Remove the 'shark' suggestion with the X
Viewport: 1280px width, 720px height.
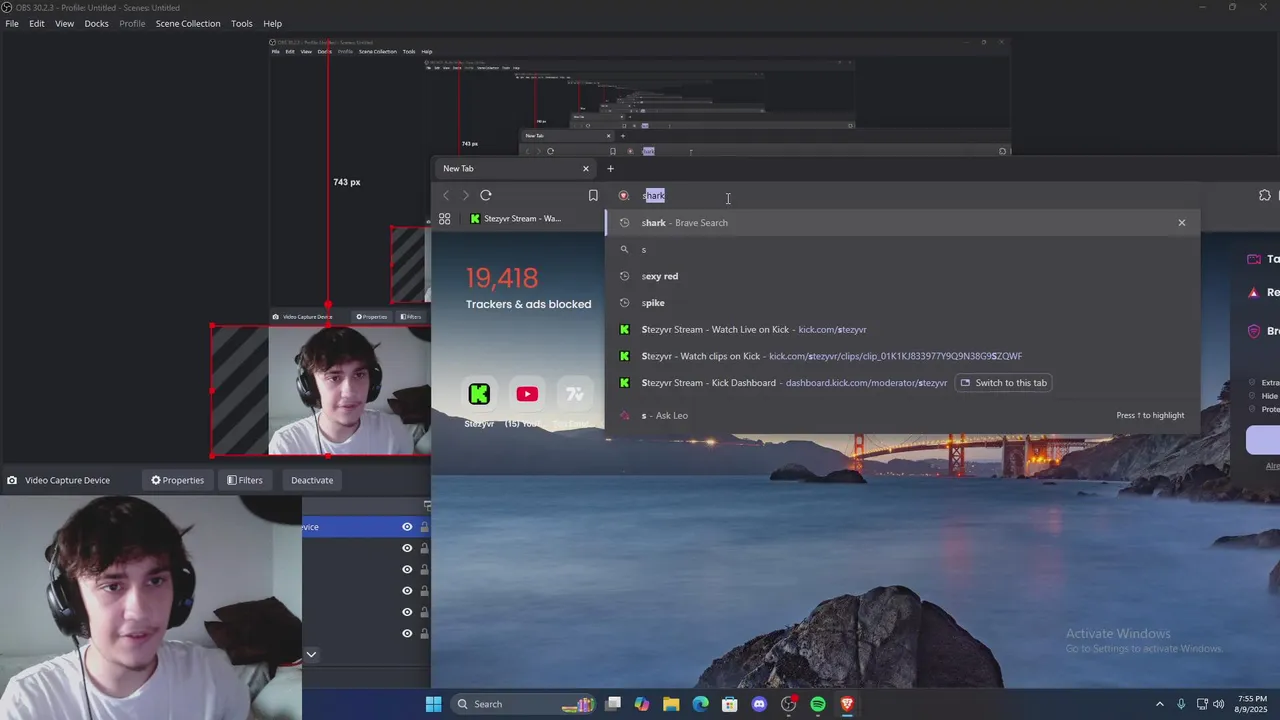click(x=1182, y=223)
